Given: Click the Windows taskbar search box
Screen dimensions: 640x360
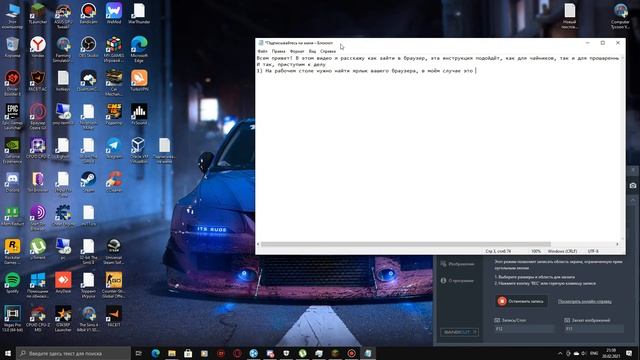Looking at the screenshot, I should click(73, 353).
